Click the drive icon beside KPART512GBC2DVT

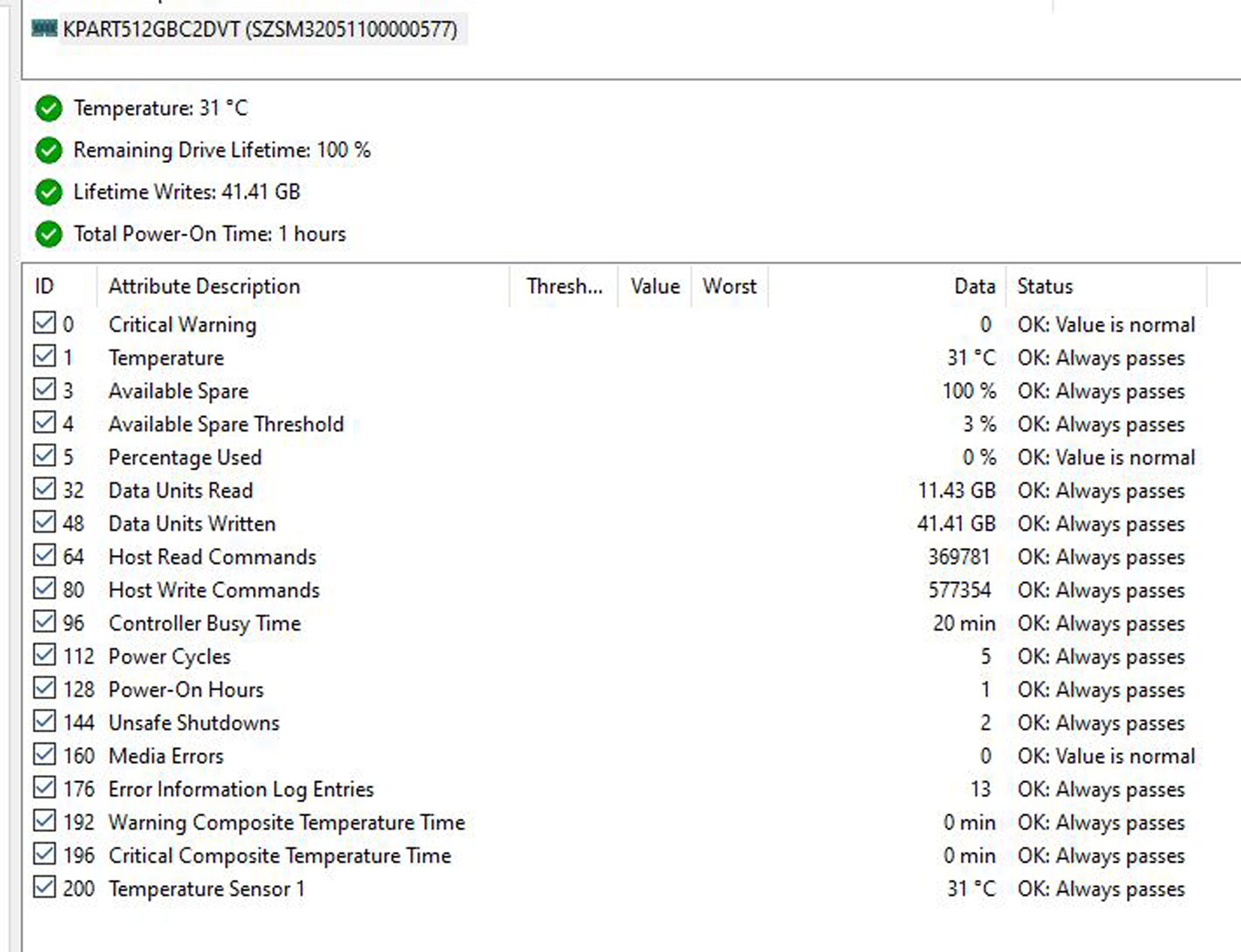pos(44,29)
